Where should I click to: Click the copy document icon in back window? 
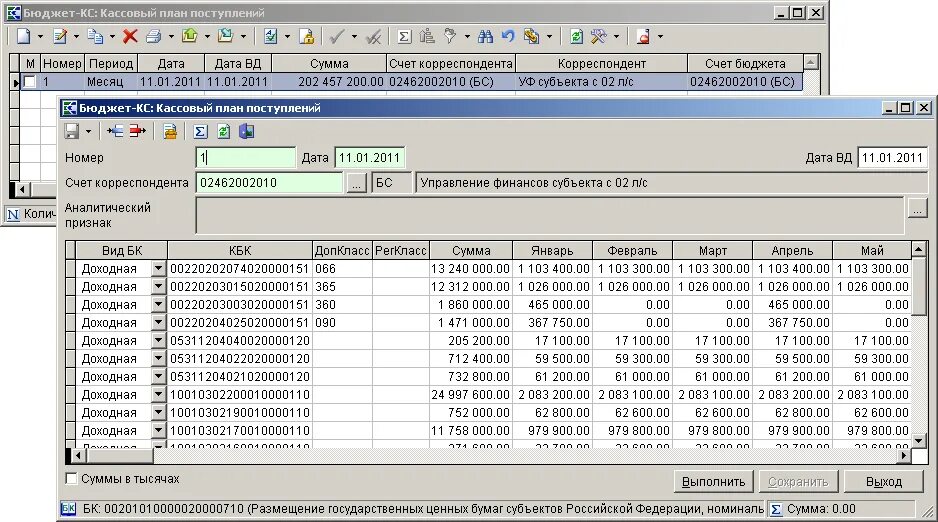click(95, 36)
